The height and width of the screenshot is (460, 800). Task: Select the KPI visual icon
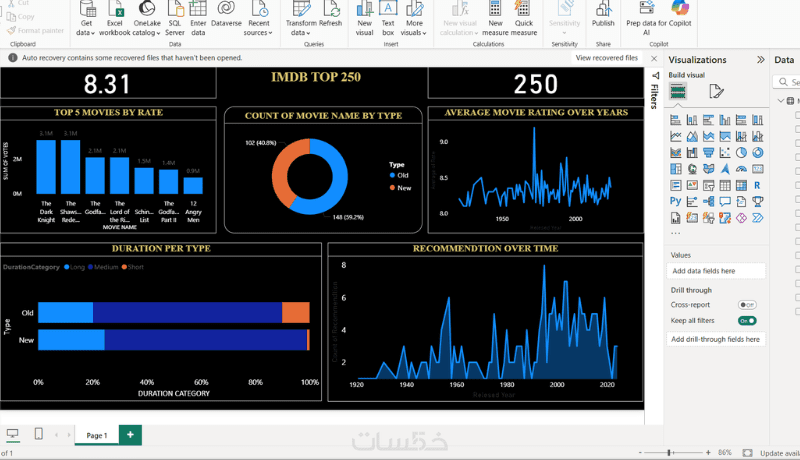pos(692,185)
